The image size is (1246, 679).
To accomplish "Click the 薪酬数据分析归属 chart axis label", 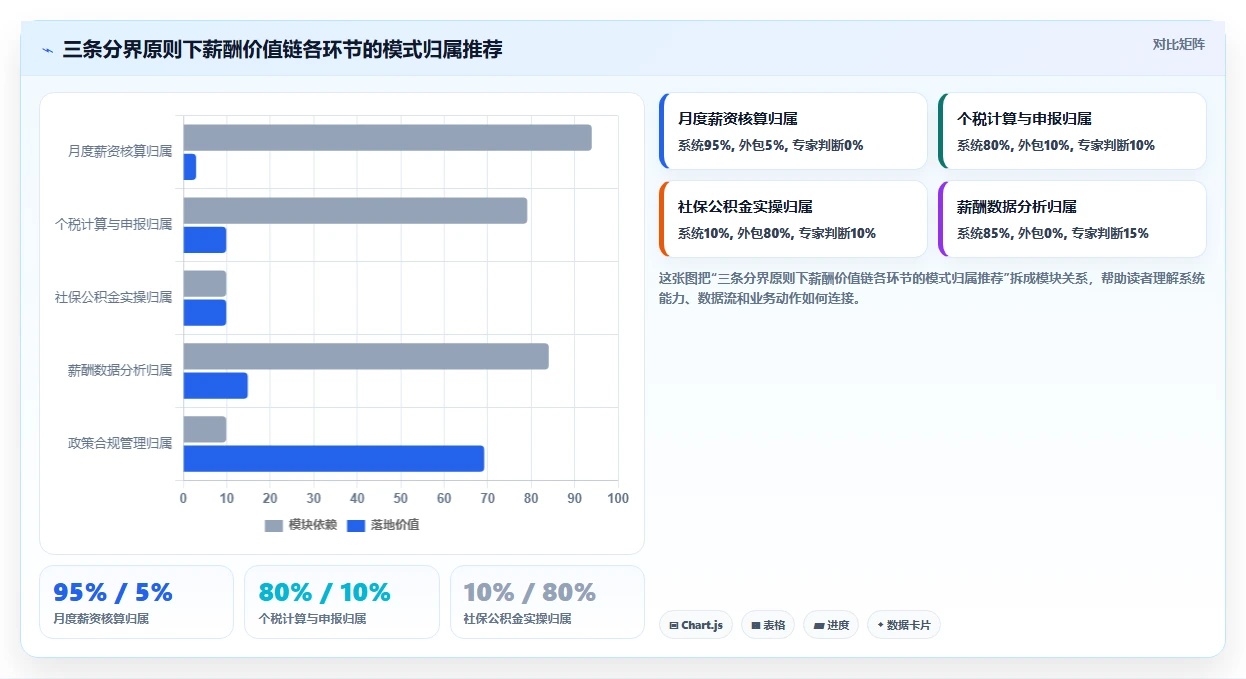I will (120, 371).
